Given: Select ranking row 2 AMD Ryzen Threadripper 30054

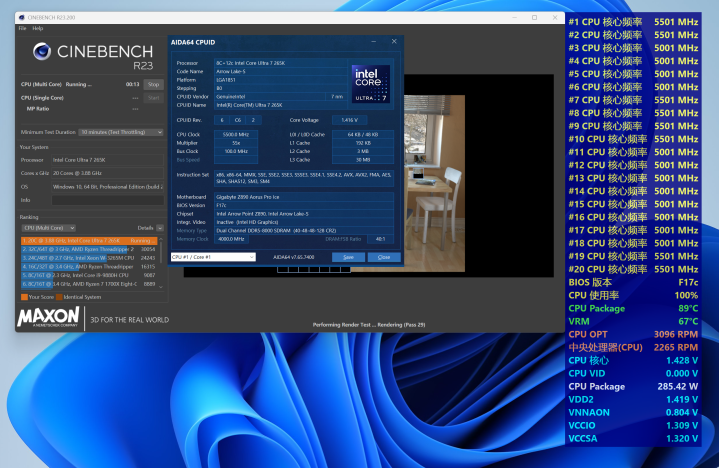Looking at the screenshot, I should [x=89, y=249].
